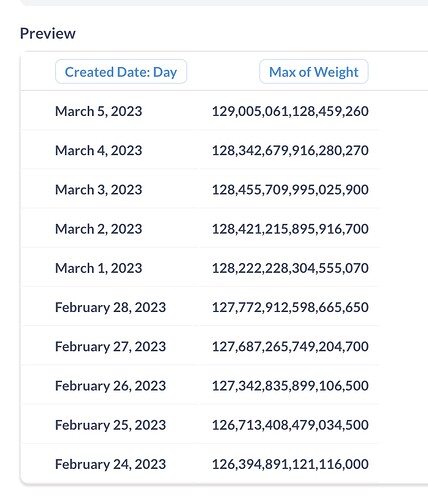Select the March 3, 2023 date cell
Screen dimensions: 428x500
99,190
